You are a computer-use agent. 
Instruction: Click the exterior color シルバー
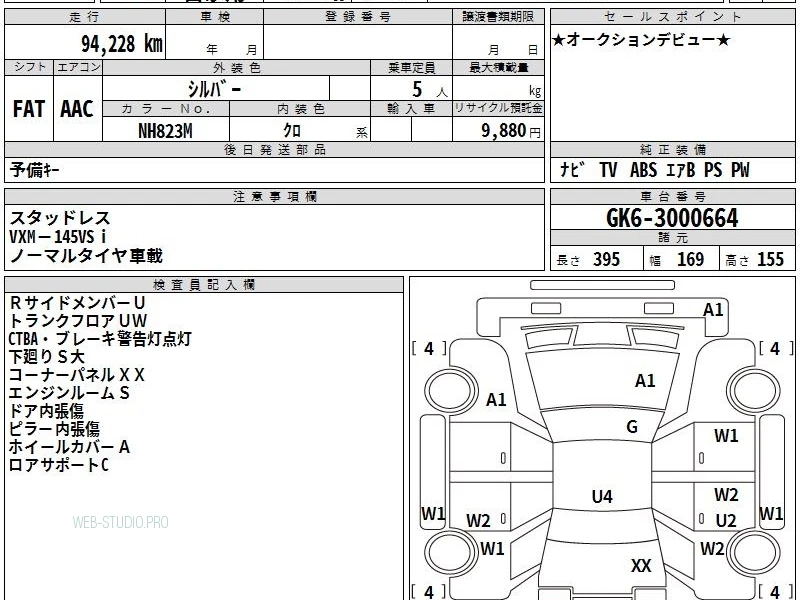coord(214,89)
